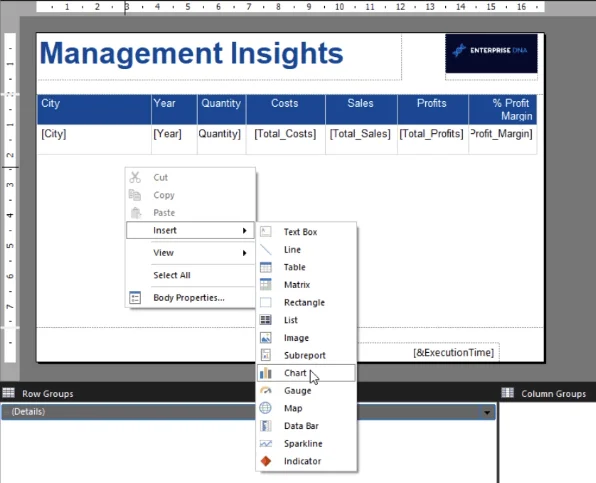
Task: Insert a Data Bar item
Action: click(306, 426)
